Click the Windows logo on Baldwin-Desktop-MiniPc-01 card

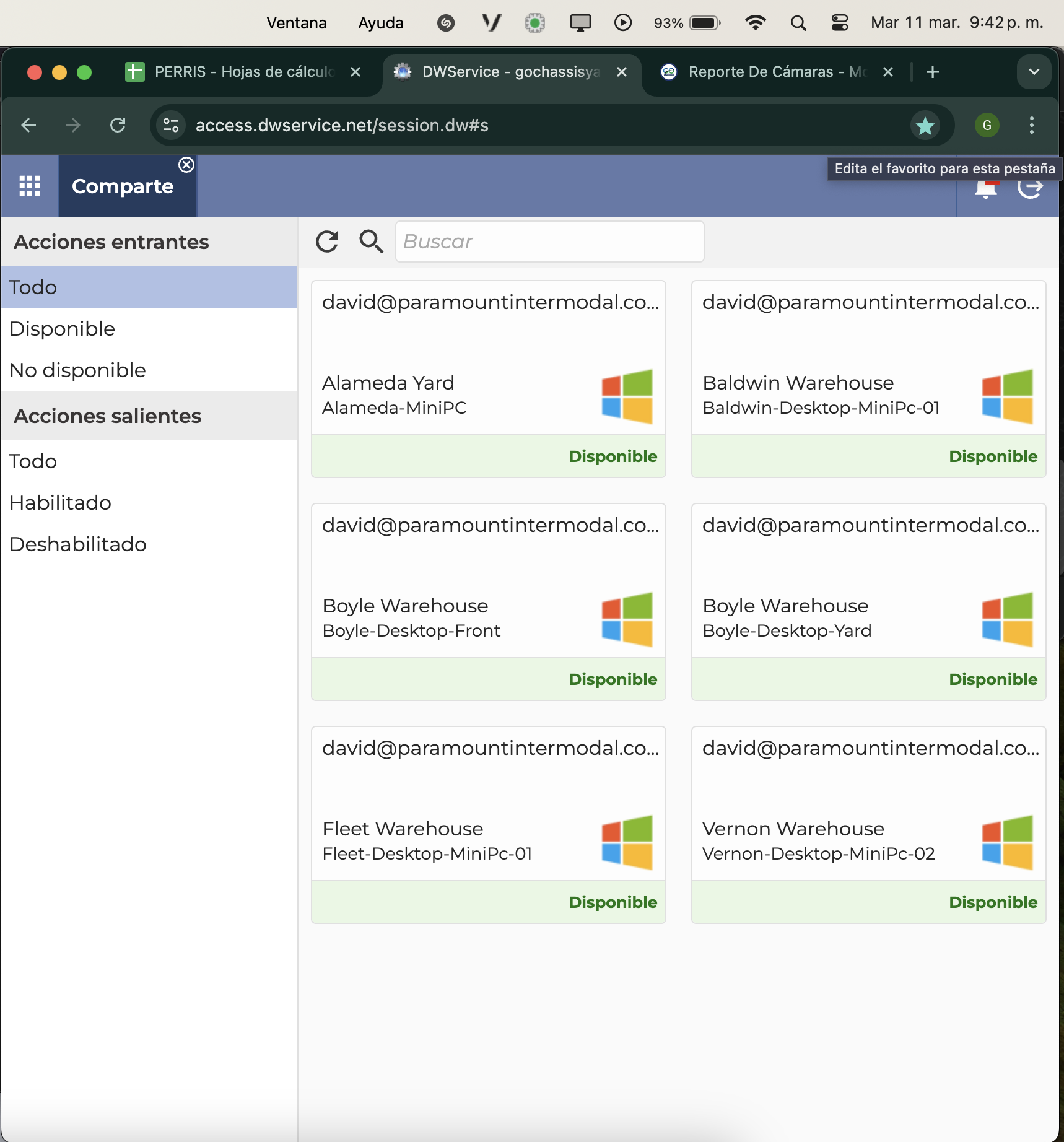[x=1008, y=396]
